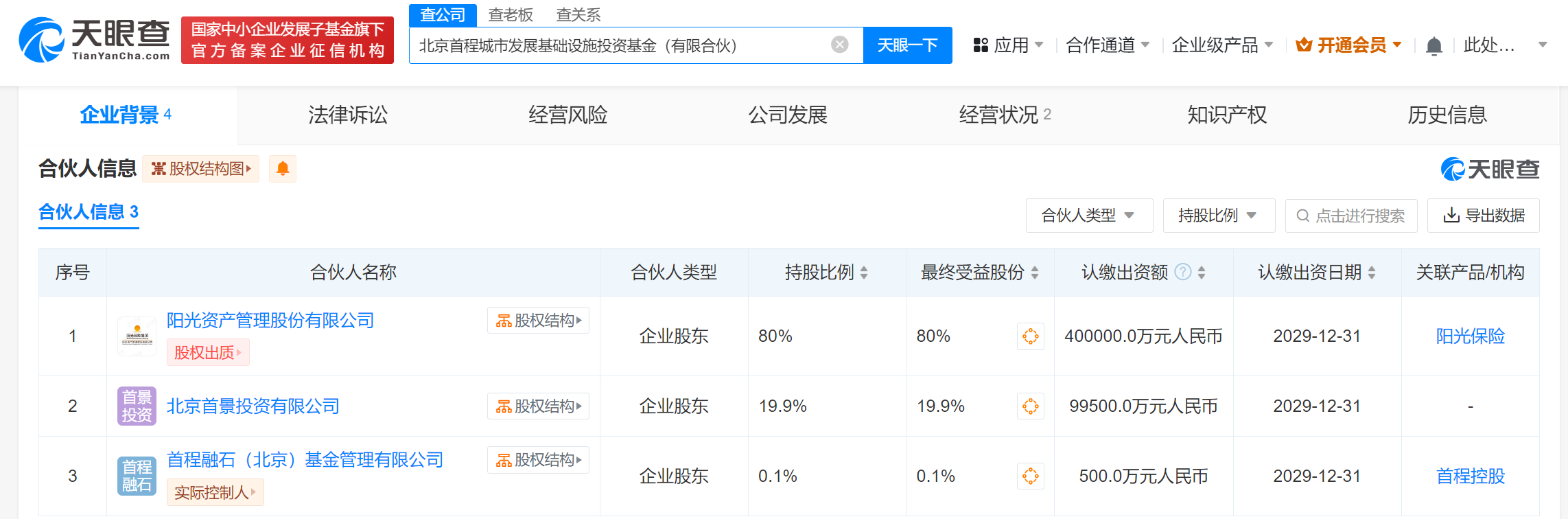
Task: Open the notification bell in header
Action: [1434, 46]
